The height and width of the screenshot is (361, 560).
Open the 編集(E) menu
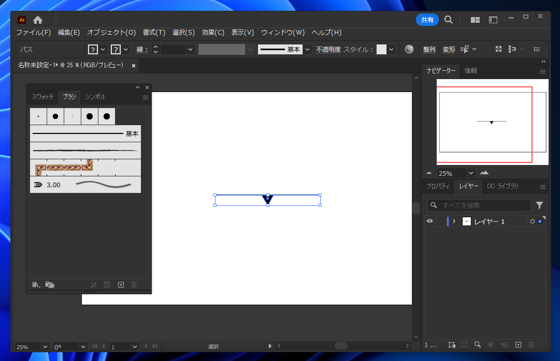[69, 32]
